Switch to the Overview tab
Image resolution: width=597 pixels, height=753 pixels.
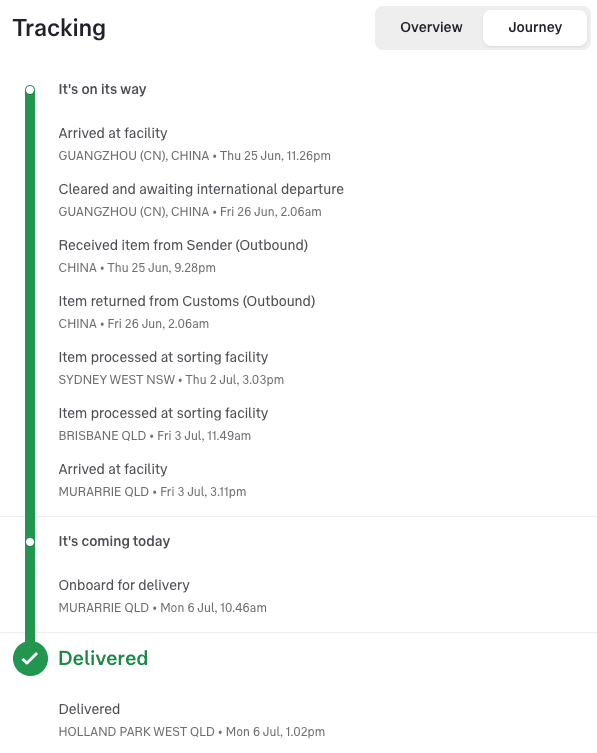[x=431, y=27]
